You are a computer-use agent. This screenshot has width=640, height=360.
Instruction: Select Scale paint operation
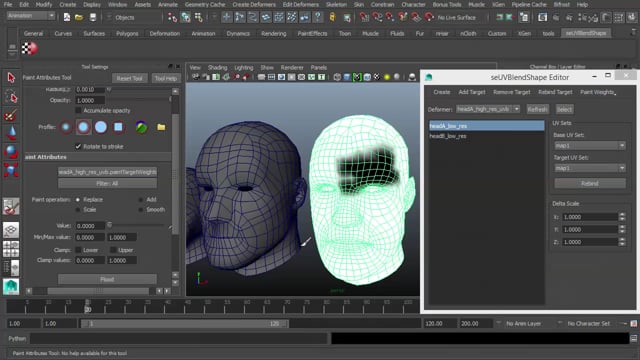pos(78,210)
